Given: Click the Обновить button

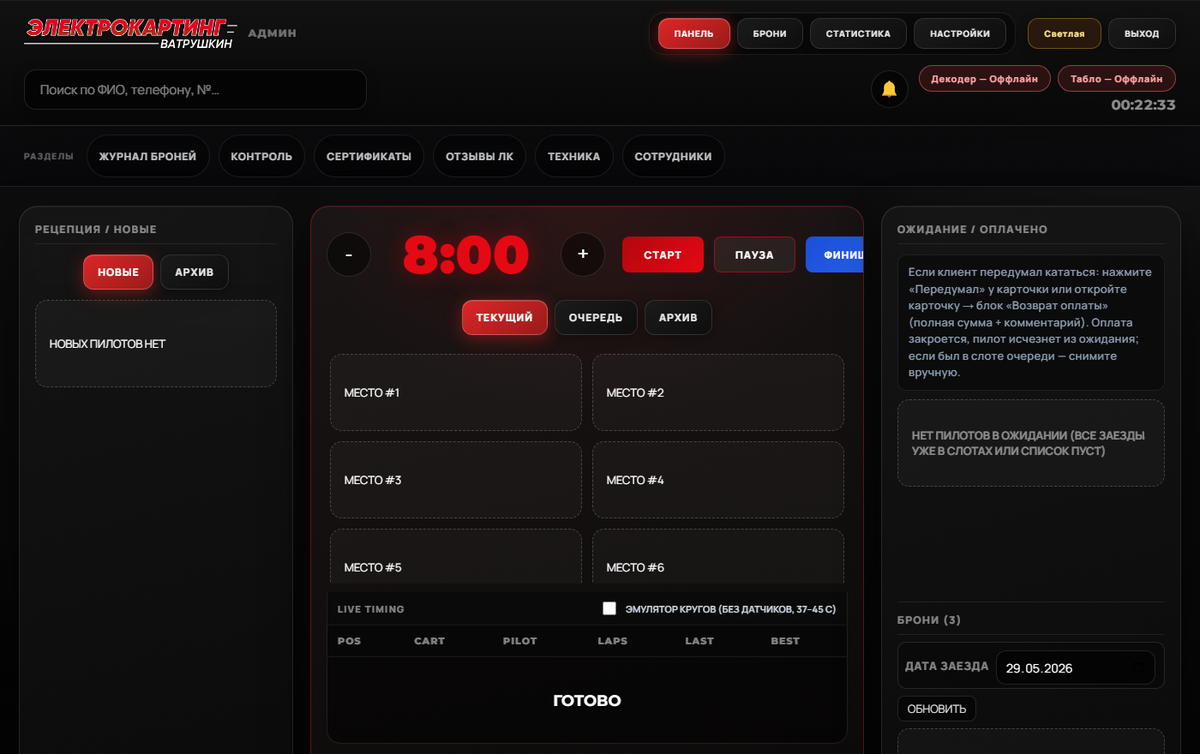Looking at the screenshot, I should click(937, 709).
